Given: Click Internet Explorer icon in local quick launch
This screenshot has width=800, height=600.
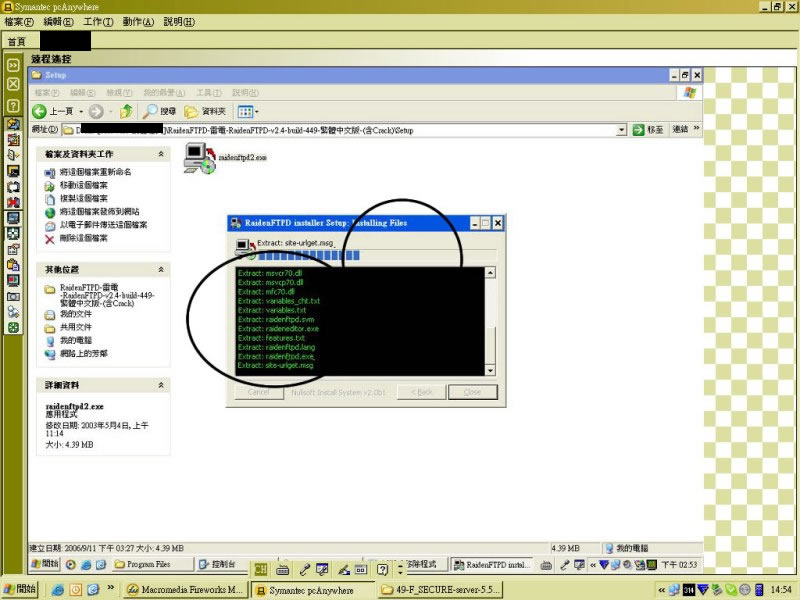Looking at the screenshot, I should click(58, 590).
